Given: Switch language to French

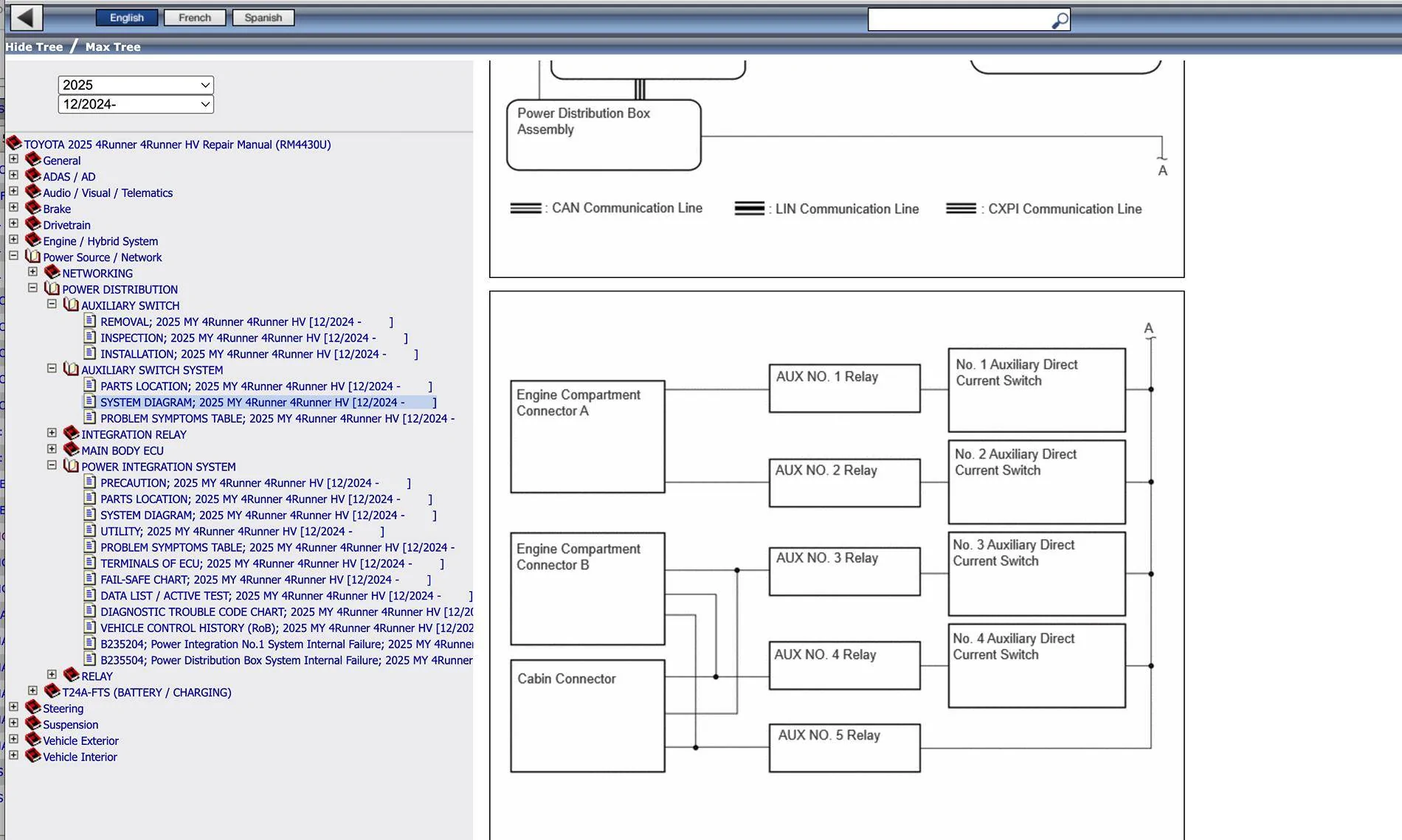Looking at the screenshot, I should pyautogui.click(x=195, y=18).
